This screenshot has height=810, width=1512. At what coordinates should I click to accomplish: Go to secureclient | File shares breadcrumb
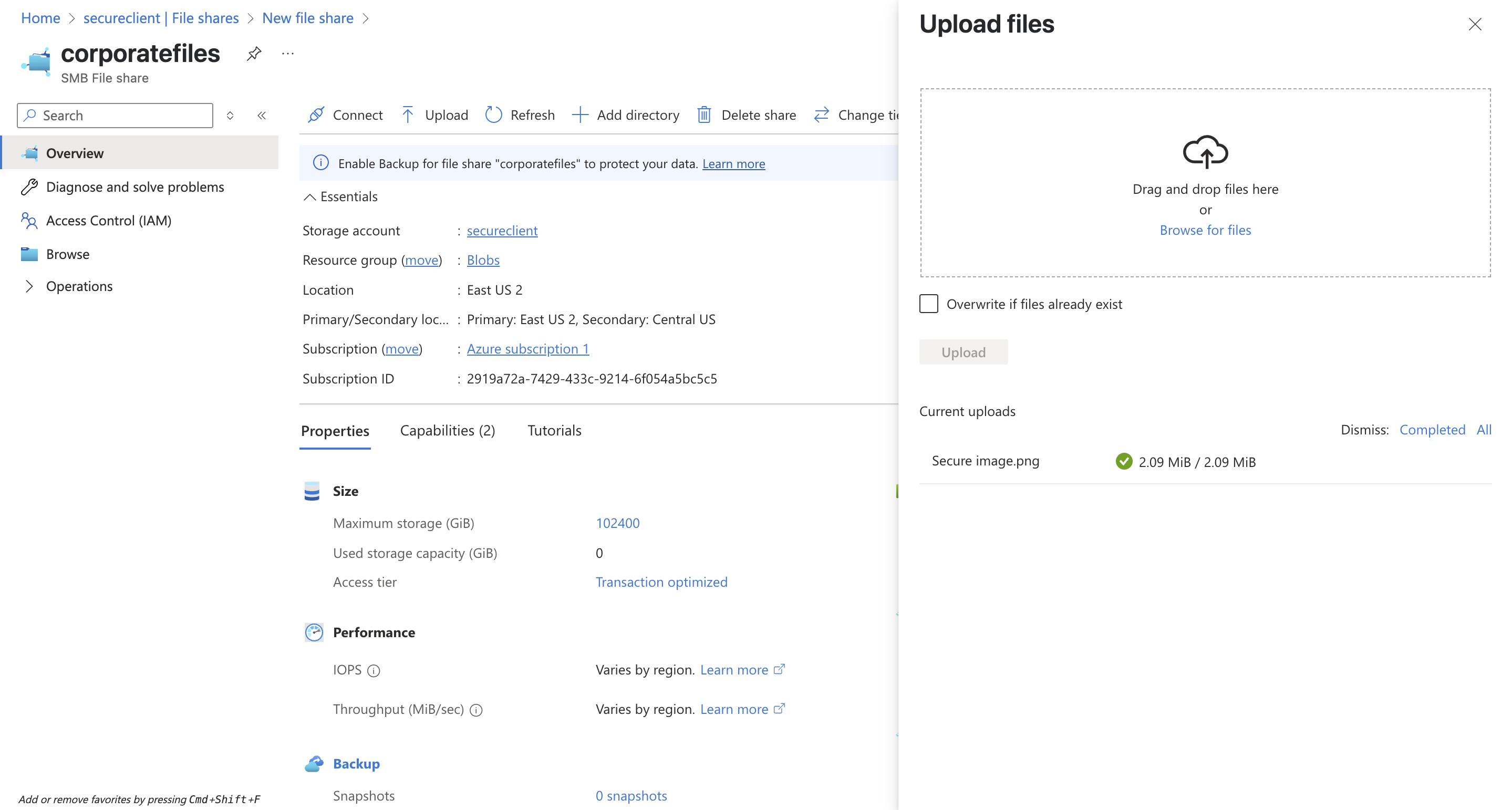pyautogui.click(x=161, y=18)
